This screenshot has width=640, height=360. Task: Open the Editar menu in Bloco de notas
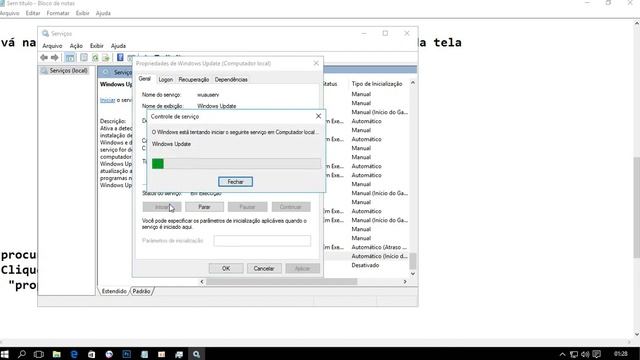click(x=33, y=13)
